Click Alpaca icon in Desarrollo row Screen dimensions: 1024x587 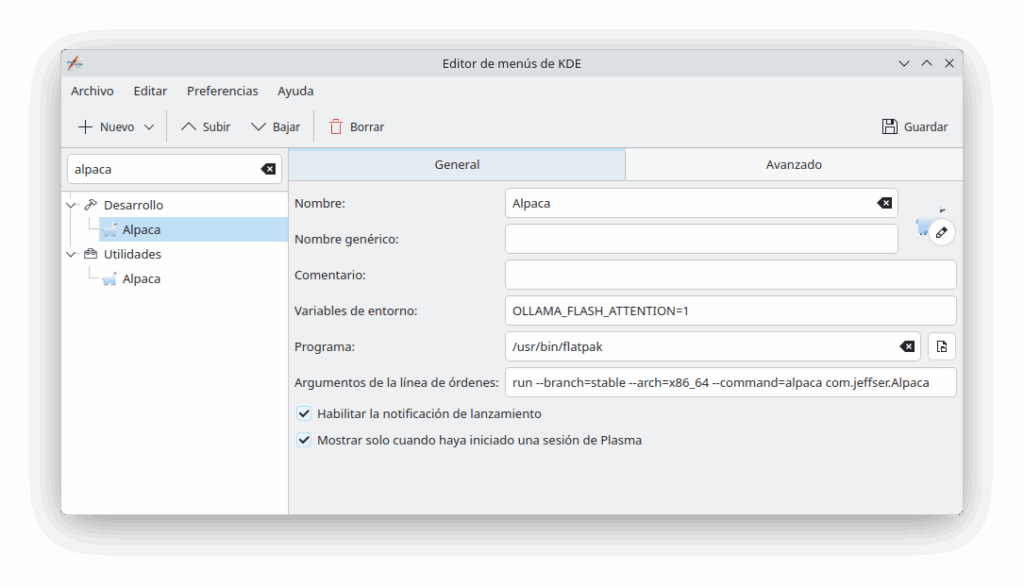pos(110,230)
